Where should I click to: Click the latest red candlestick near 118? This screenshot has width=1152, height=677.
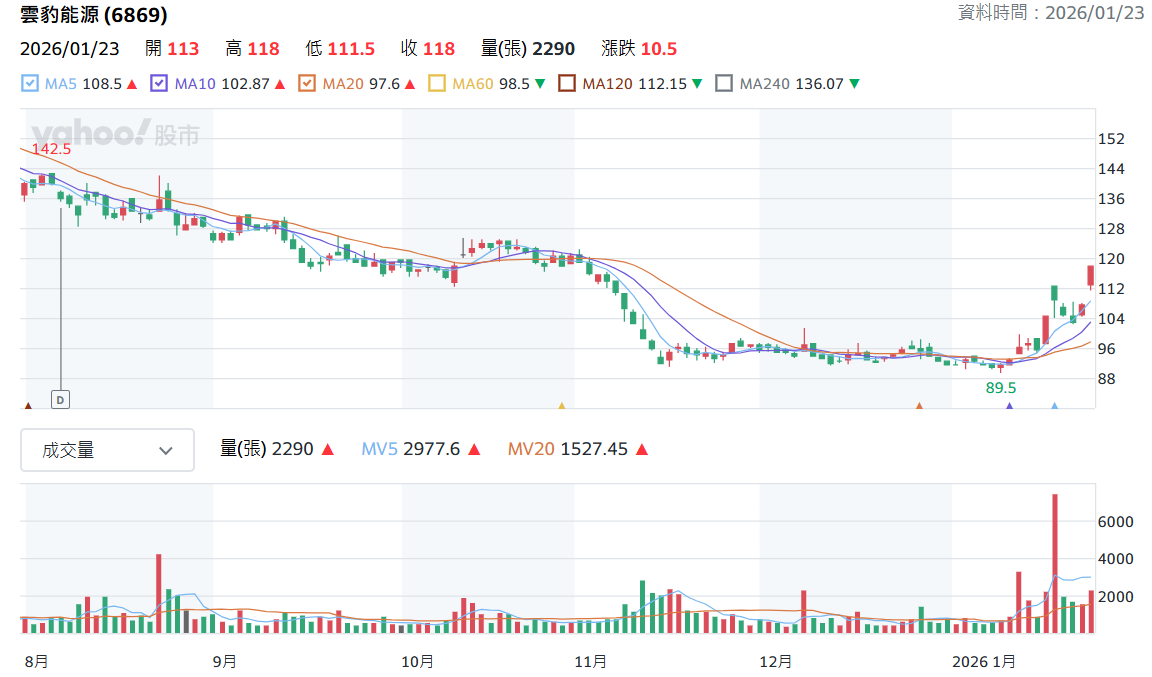click(1091, 276)
